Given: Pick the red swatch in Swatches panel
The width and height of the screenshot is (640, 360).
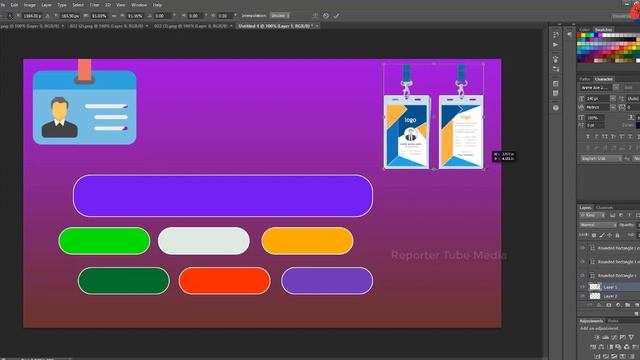Looking at the screenshot, I should 579,36.
